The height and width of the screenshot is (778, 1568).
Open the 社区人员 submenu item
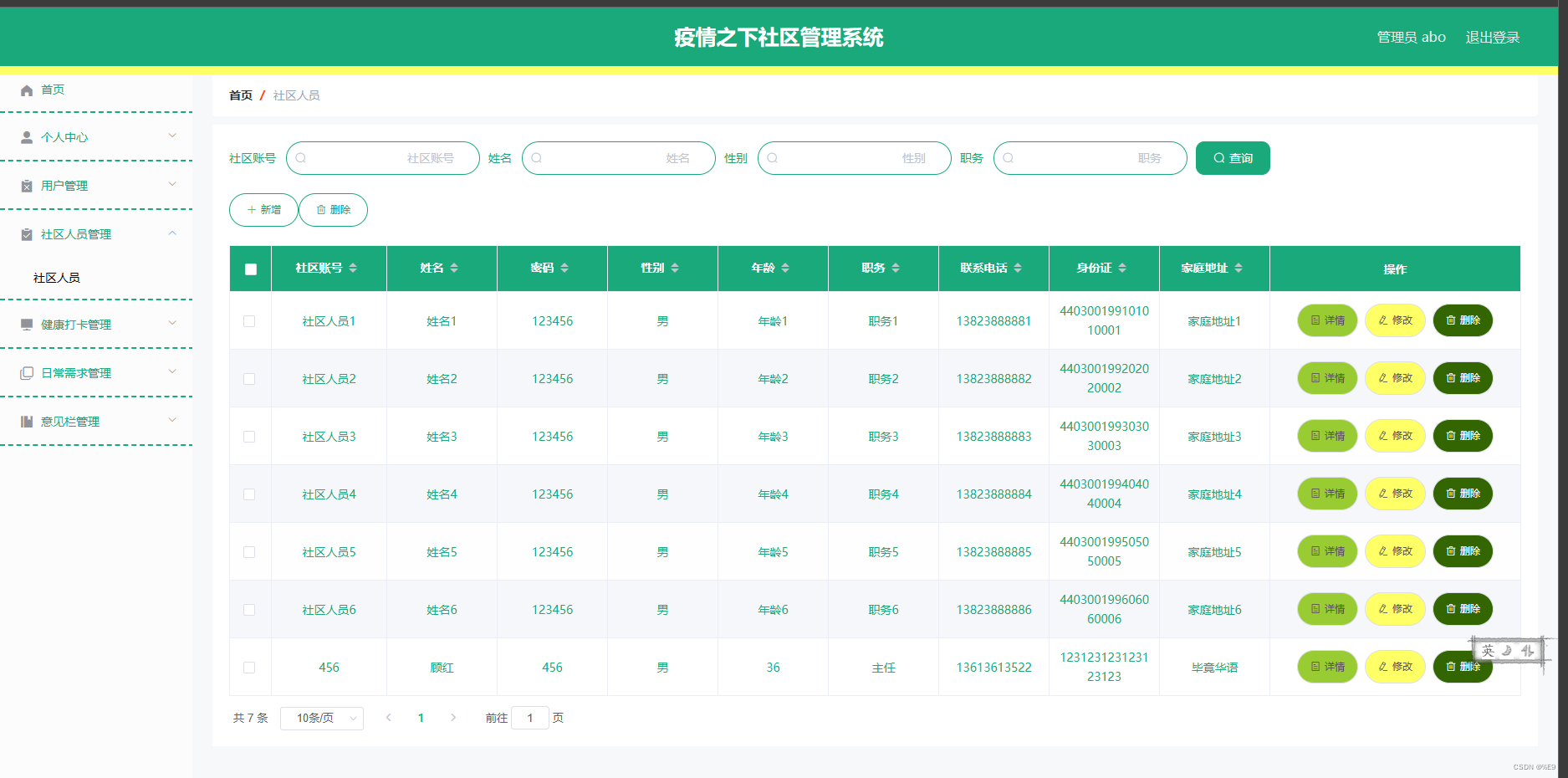point(57,277)
